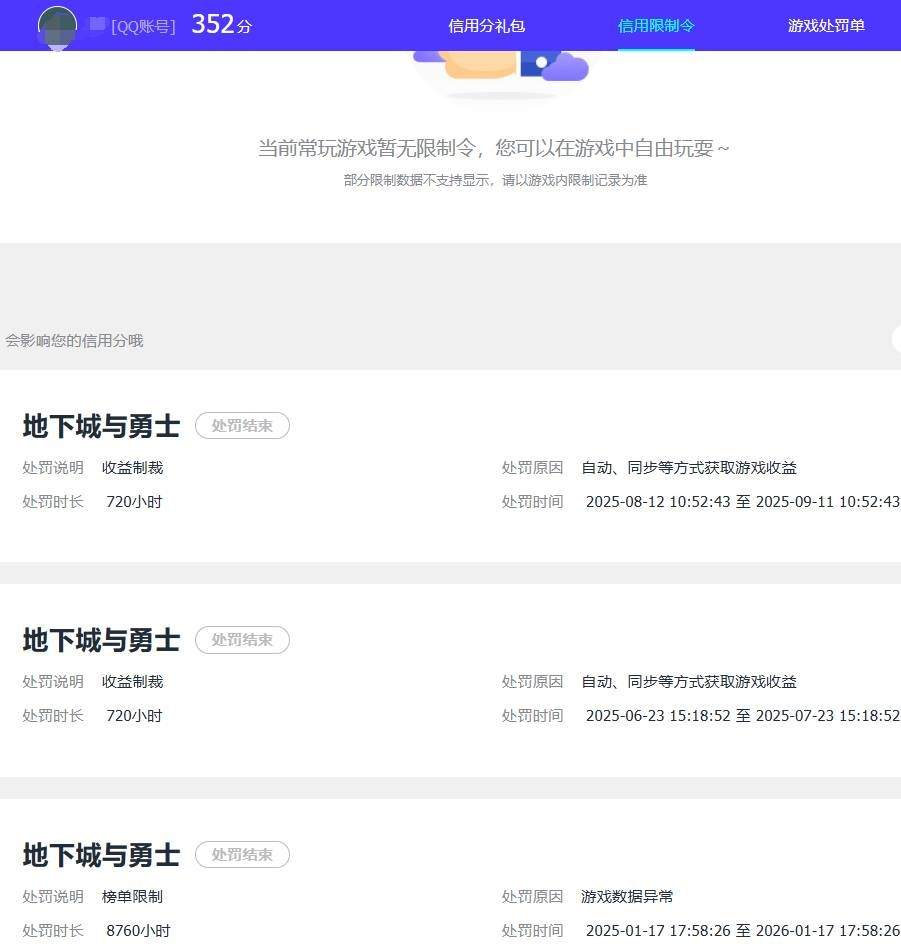Click 处罚结束 badge for 2025-08-12 record

point(242,426)
